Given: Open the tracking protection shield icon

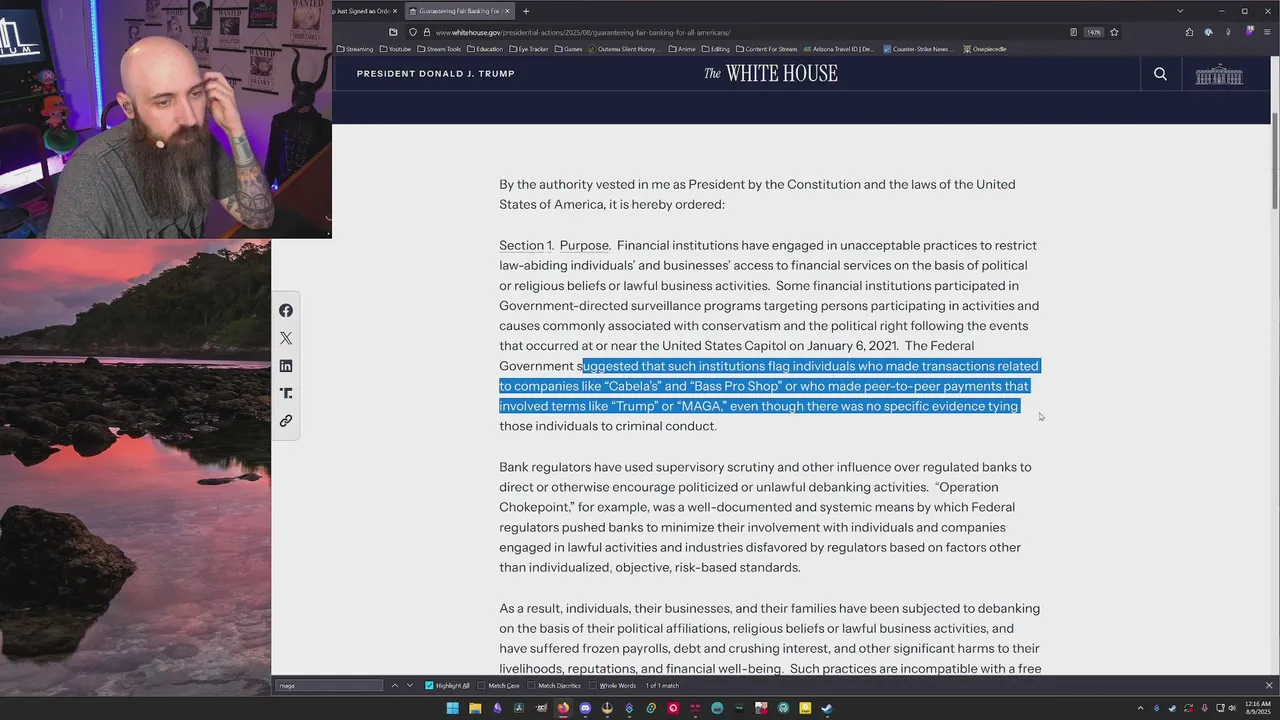Looking at the screenshot, I should (412, 32).
